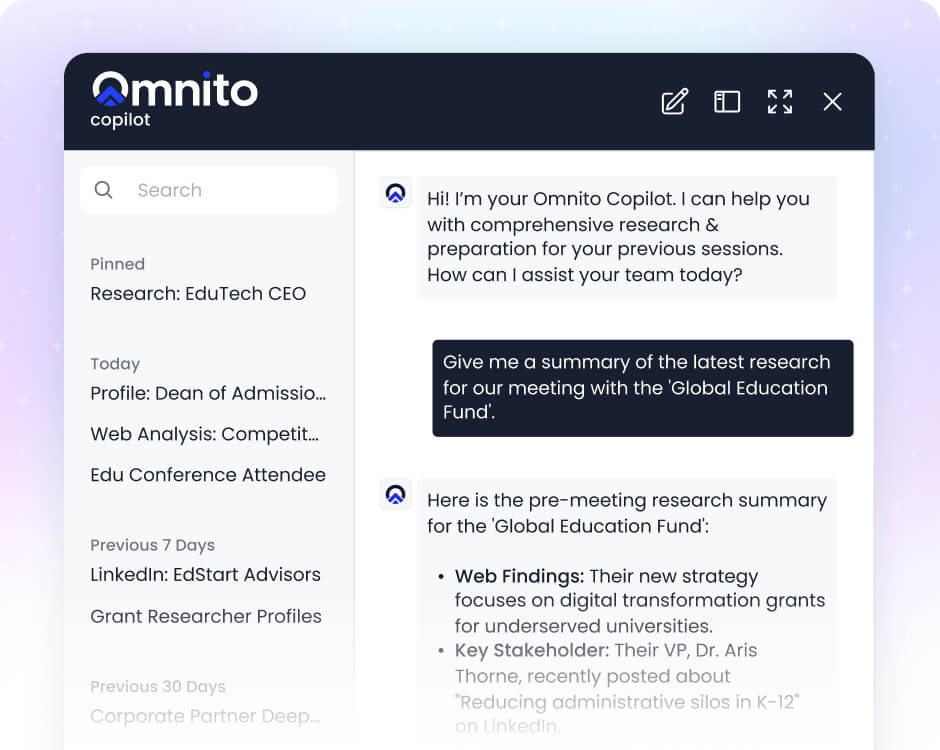Click the Omnito copilot logo
Image resolution: width=940 pixels, height=750 pixels.
pyautogui.click(x=174, y=100)
